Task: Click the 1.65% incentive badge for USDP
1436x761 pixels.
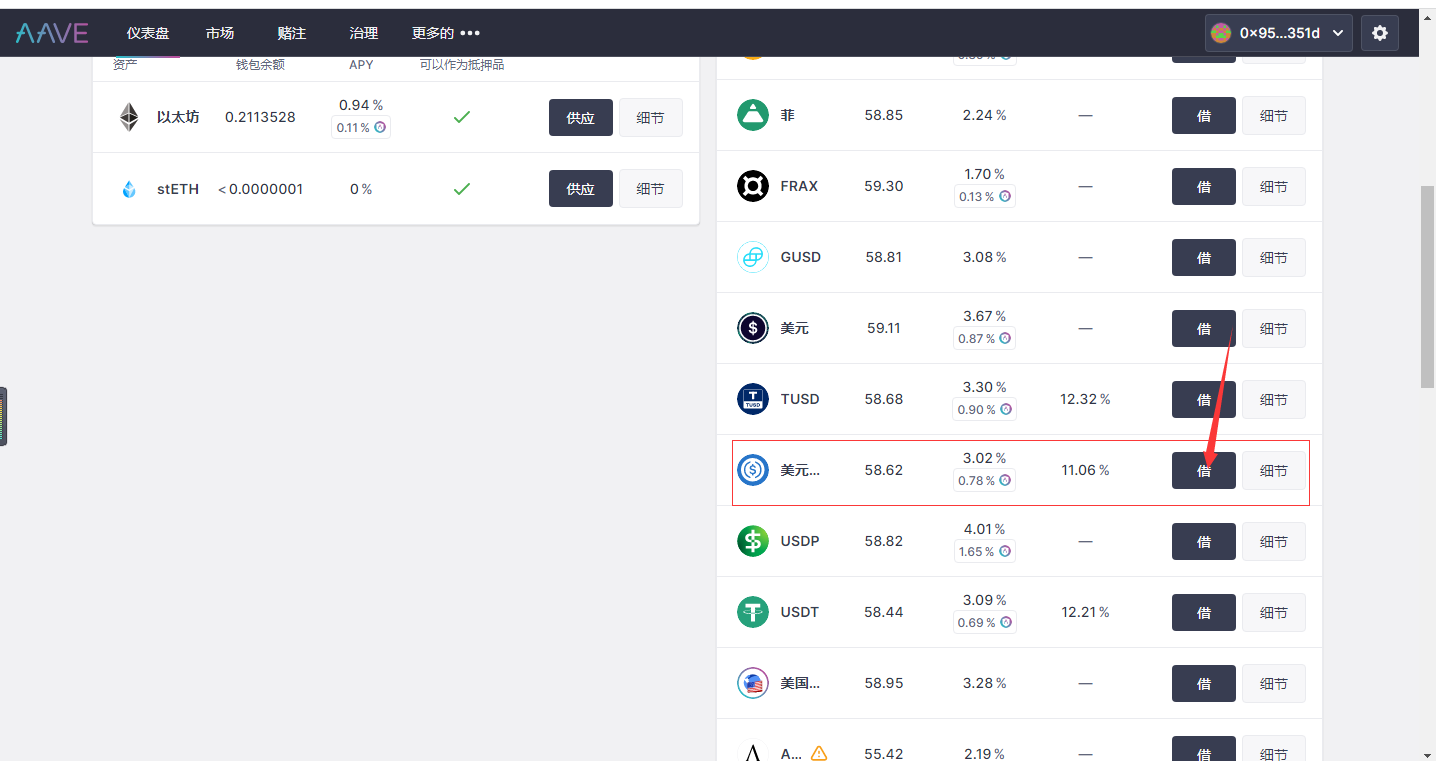Action: (x=985, y=552)
